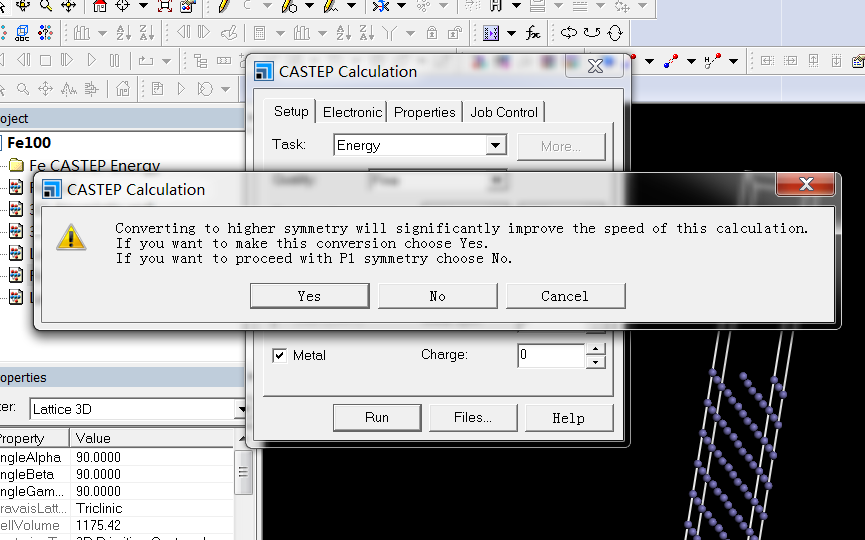
Task: Click the fx function icon
Action: [532, 33]
